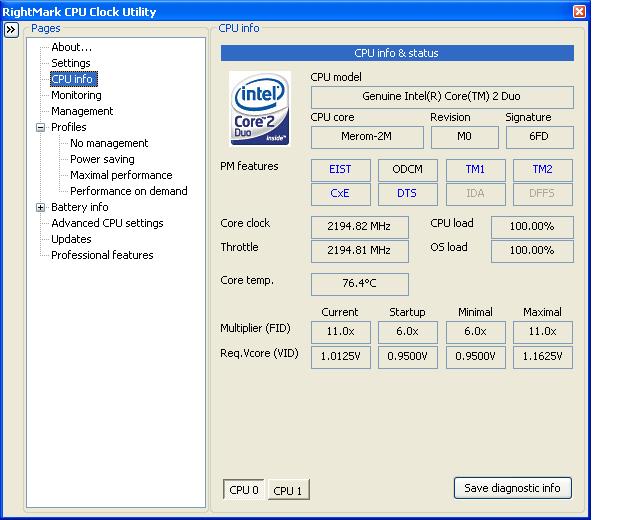Click the M0 revision value
The height and width of the screenshot is (520, 640).
click(464, 137)
